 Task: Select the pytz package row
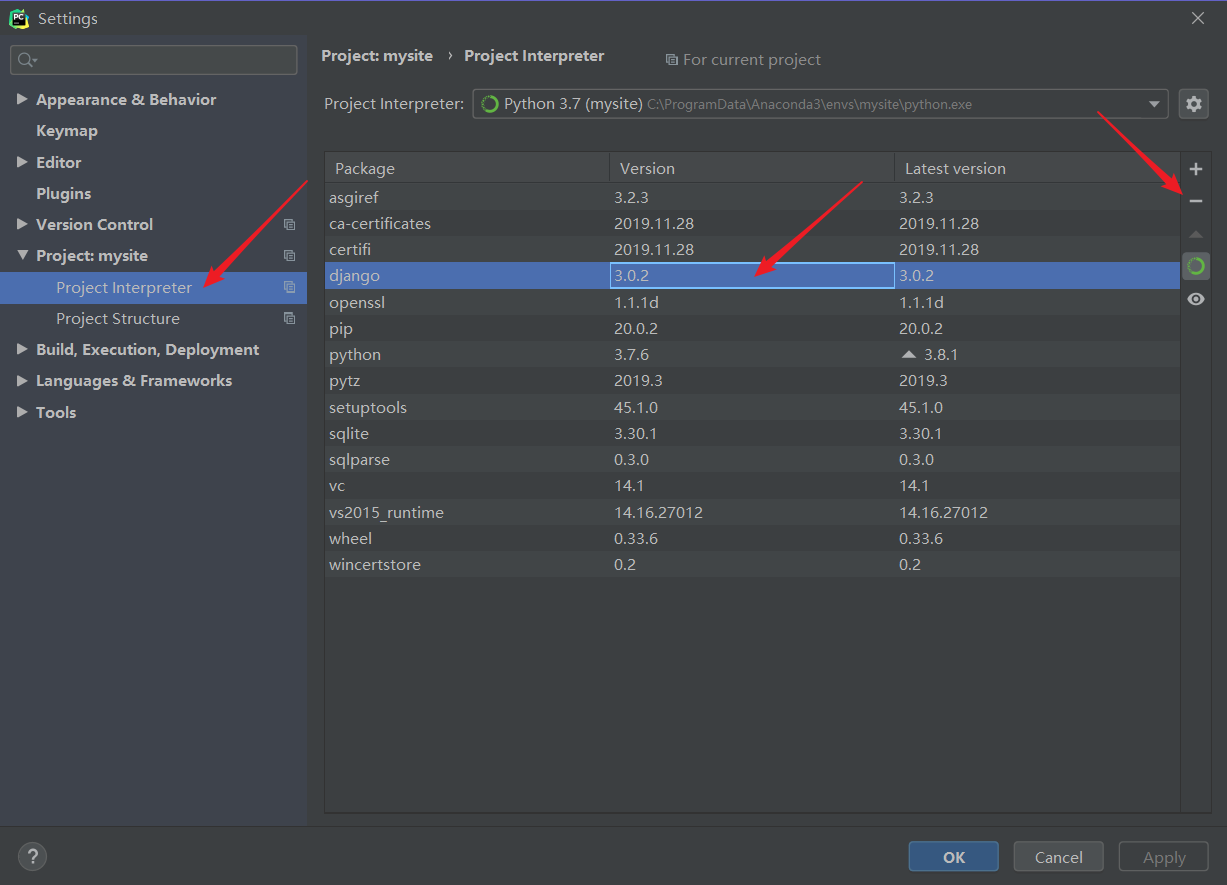coord(752,380)
